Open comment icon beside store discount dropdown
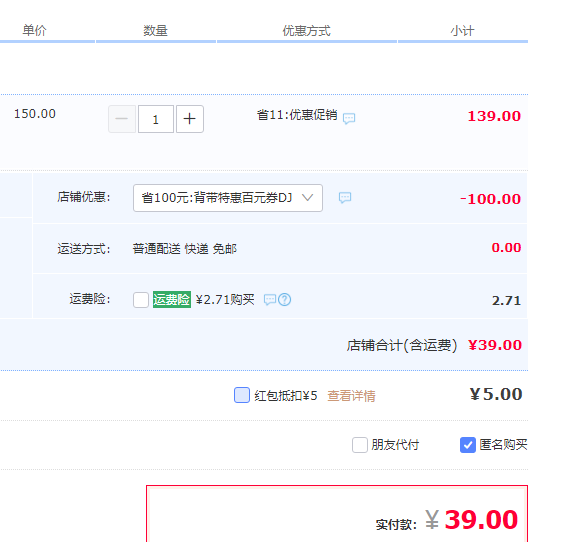The image size is (562, 542). pyautogui.click(x=345, y=198)
